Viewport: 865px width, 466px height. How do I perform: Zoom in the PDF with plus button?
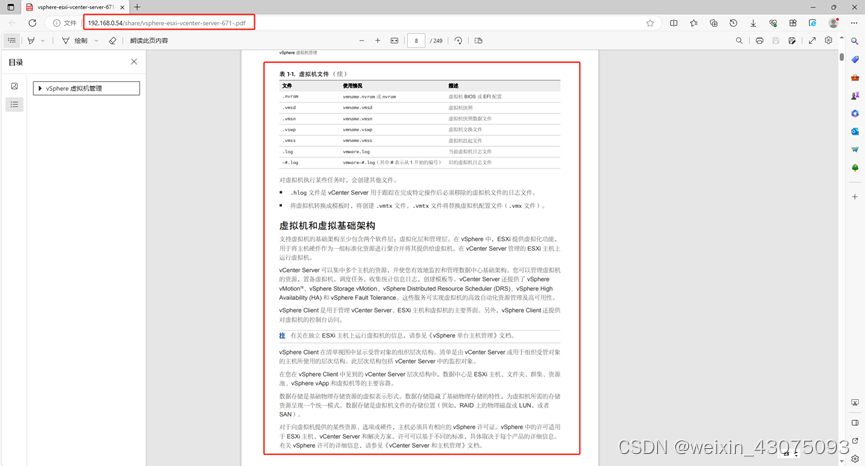(378, 40)
